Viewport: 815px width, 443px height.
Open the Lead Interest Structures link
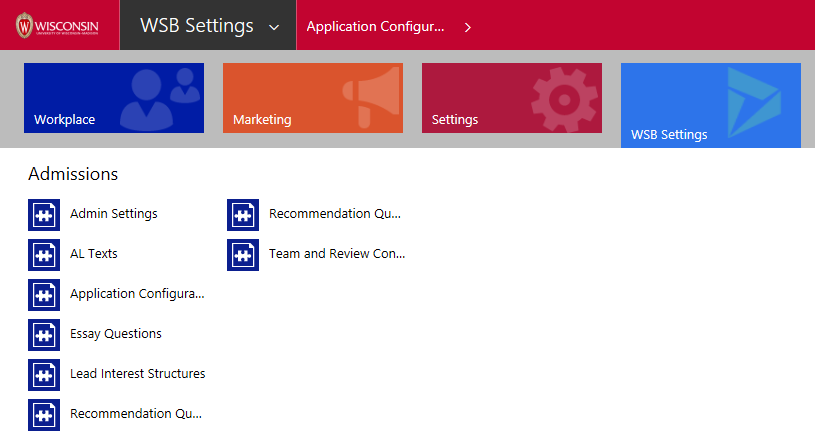(137, 374)
